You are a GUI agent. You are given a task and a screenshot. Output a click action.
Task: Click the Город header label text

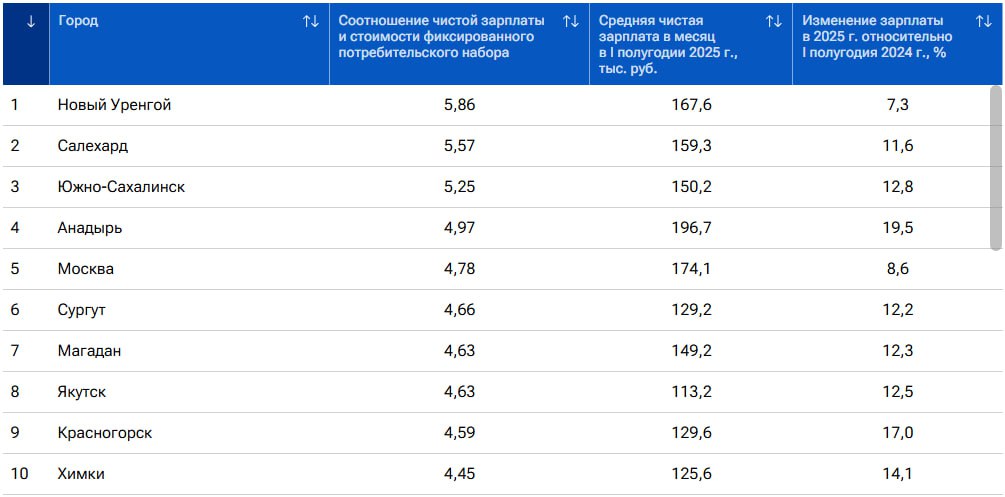[x=79, y=21]
